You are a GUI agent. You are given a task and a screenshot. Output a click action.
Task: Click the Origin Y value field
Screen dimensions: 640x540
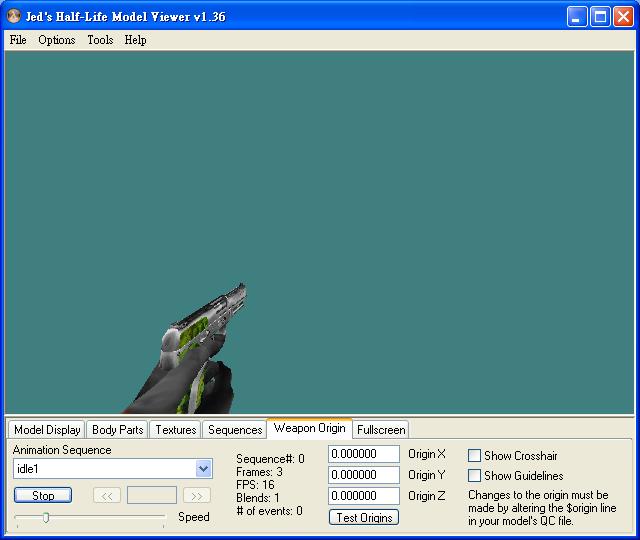point(364,475)
